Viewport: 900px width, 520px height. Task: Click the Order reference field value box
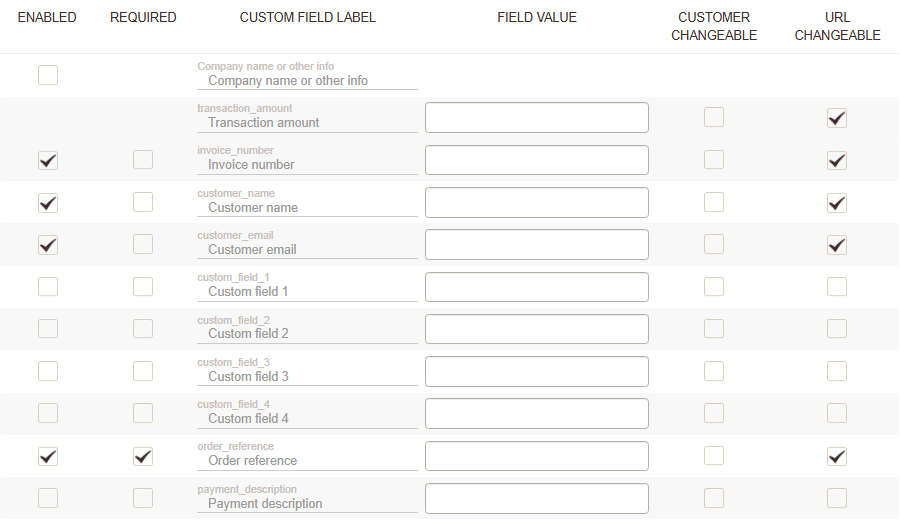(x=537, y=456)
